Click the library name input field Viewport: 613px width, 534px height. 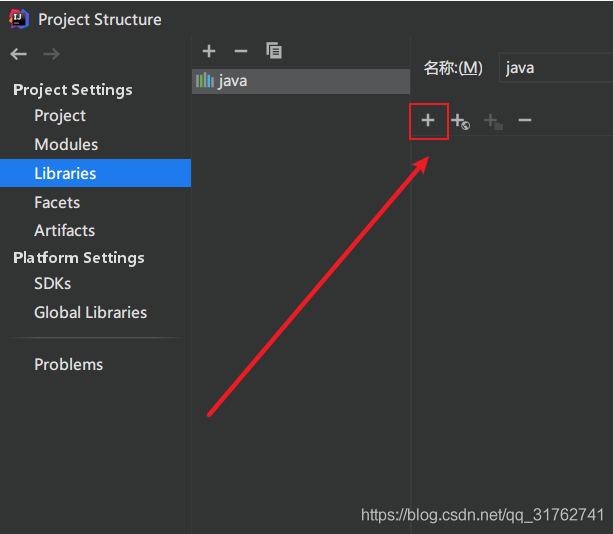click(x=556, y=68)
